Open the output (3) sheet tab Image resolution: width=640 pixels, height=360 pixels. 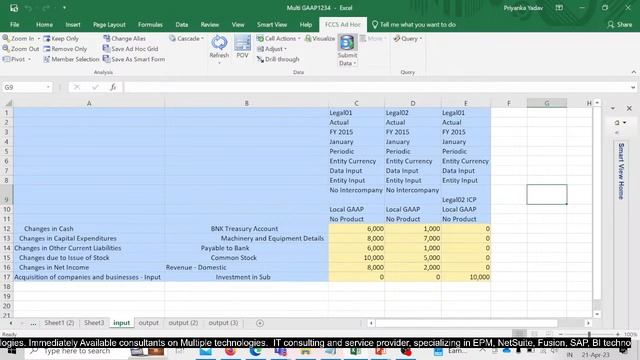(x=223, y=323)
